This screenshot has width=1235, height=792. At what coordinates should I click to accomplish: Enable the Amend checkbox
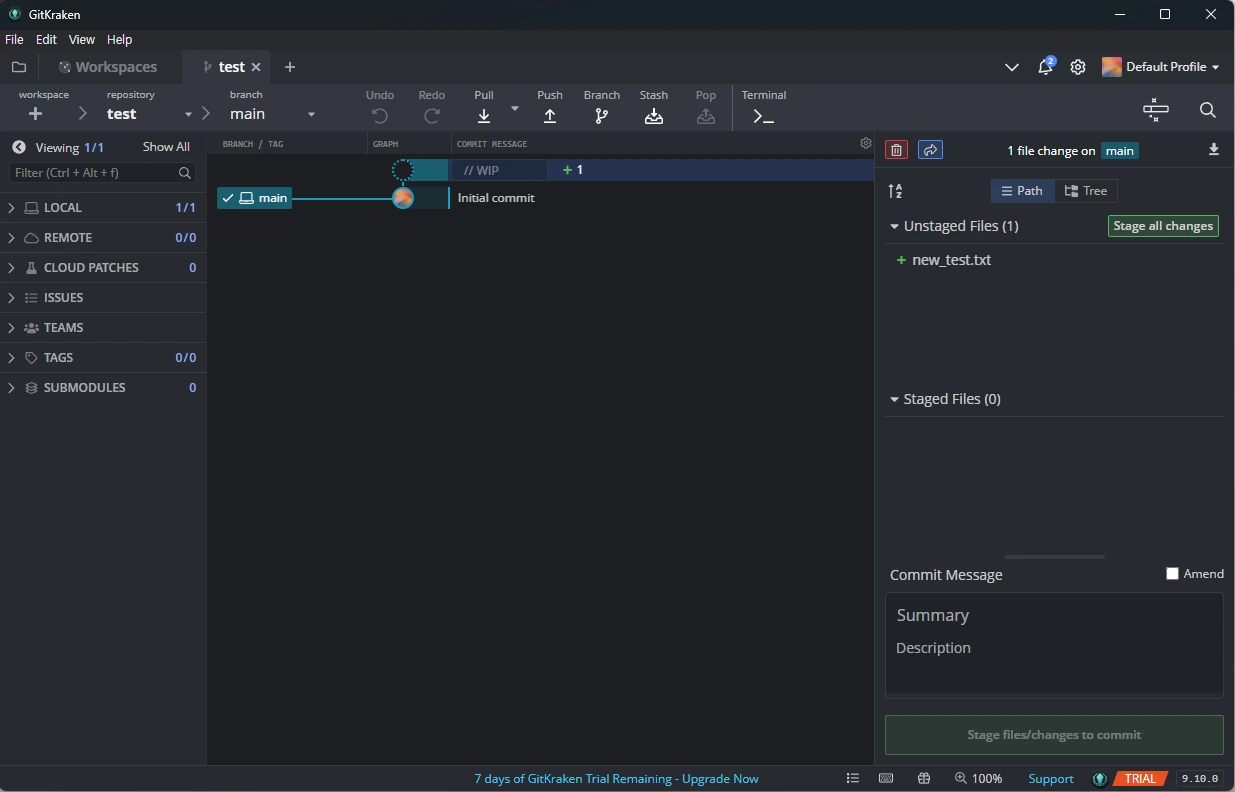[1172, 573]
